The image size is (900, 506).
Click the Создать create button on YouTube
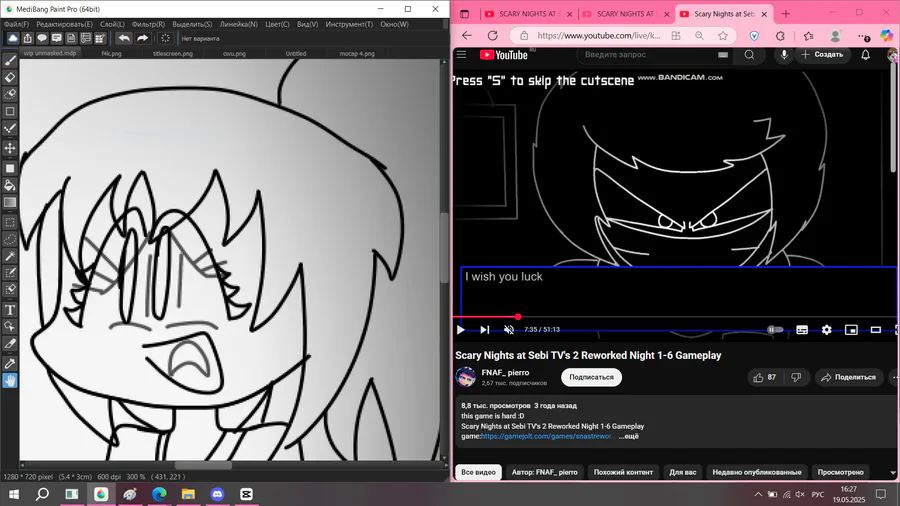coord(823,55)
